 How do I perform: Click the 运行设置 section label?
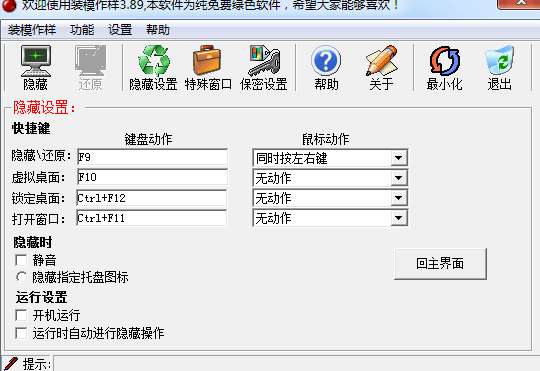[x=41, y=297]
